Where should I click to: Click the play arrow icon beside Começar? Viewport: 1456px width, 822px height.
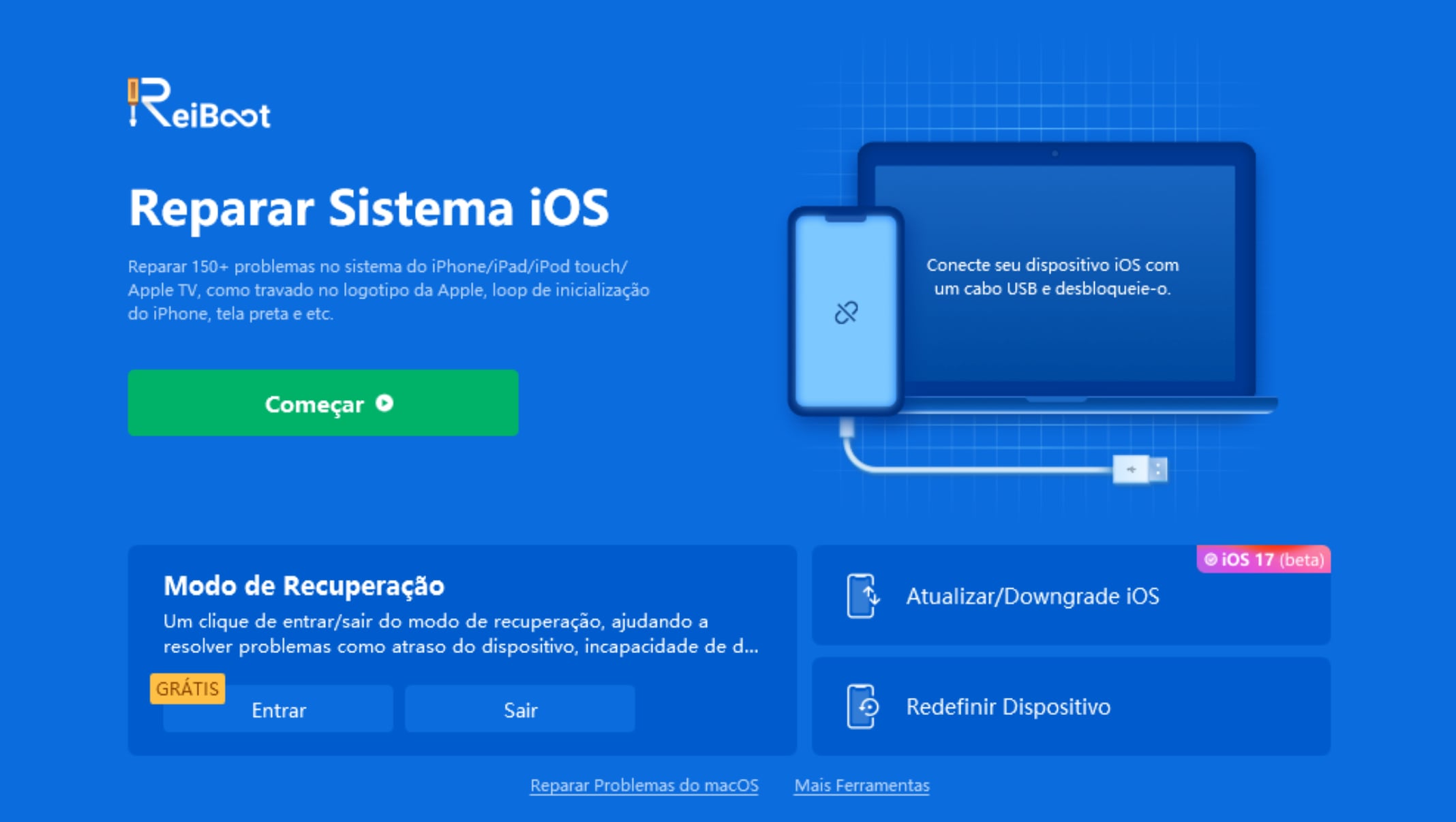point(384,404)
